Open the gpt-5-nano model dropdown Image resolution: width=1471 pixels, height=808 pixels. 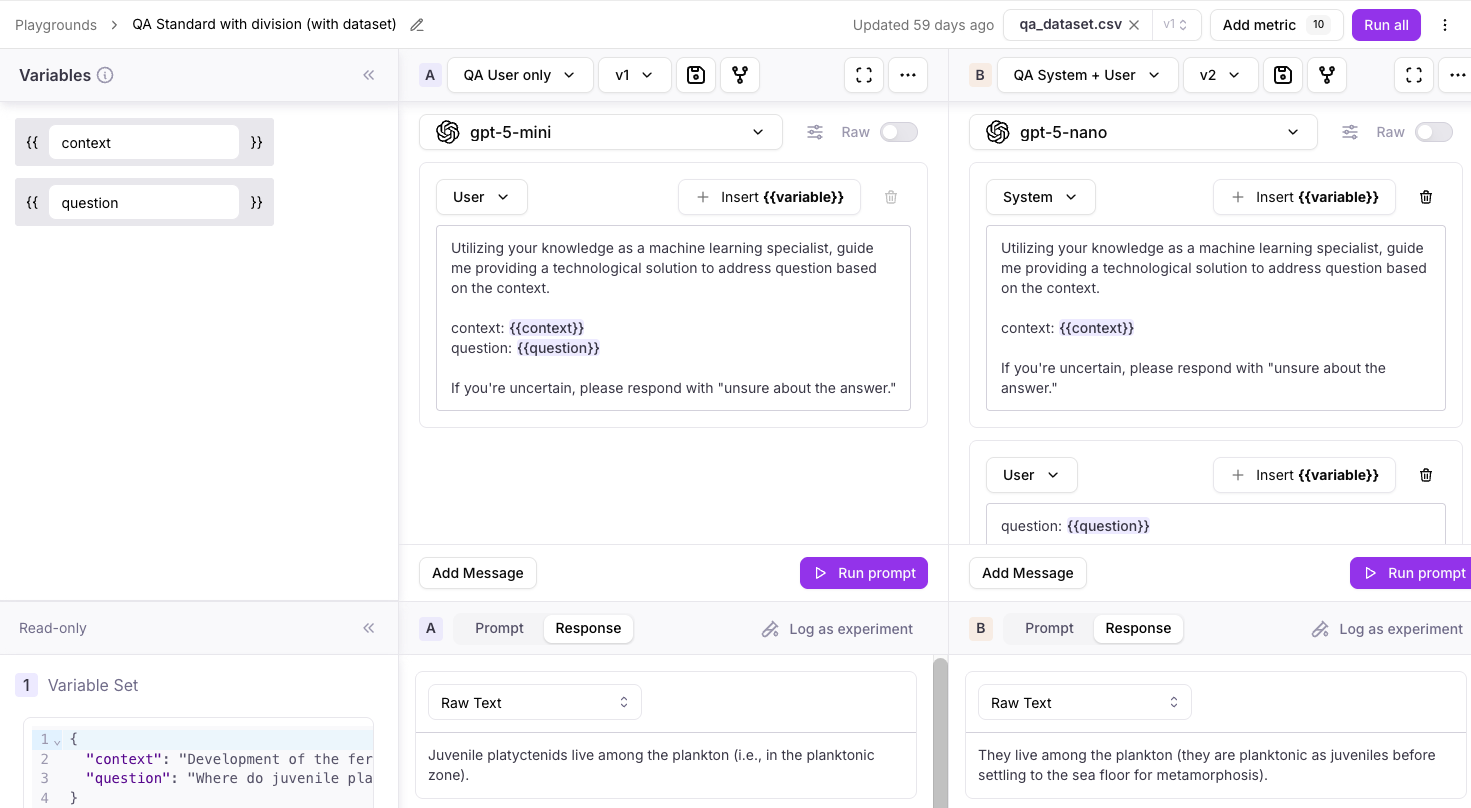[1143, 132]
